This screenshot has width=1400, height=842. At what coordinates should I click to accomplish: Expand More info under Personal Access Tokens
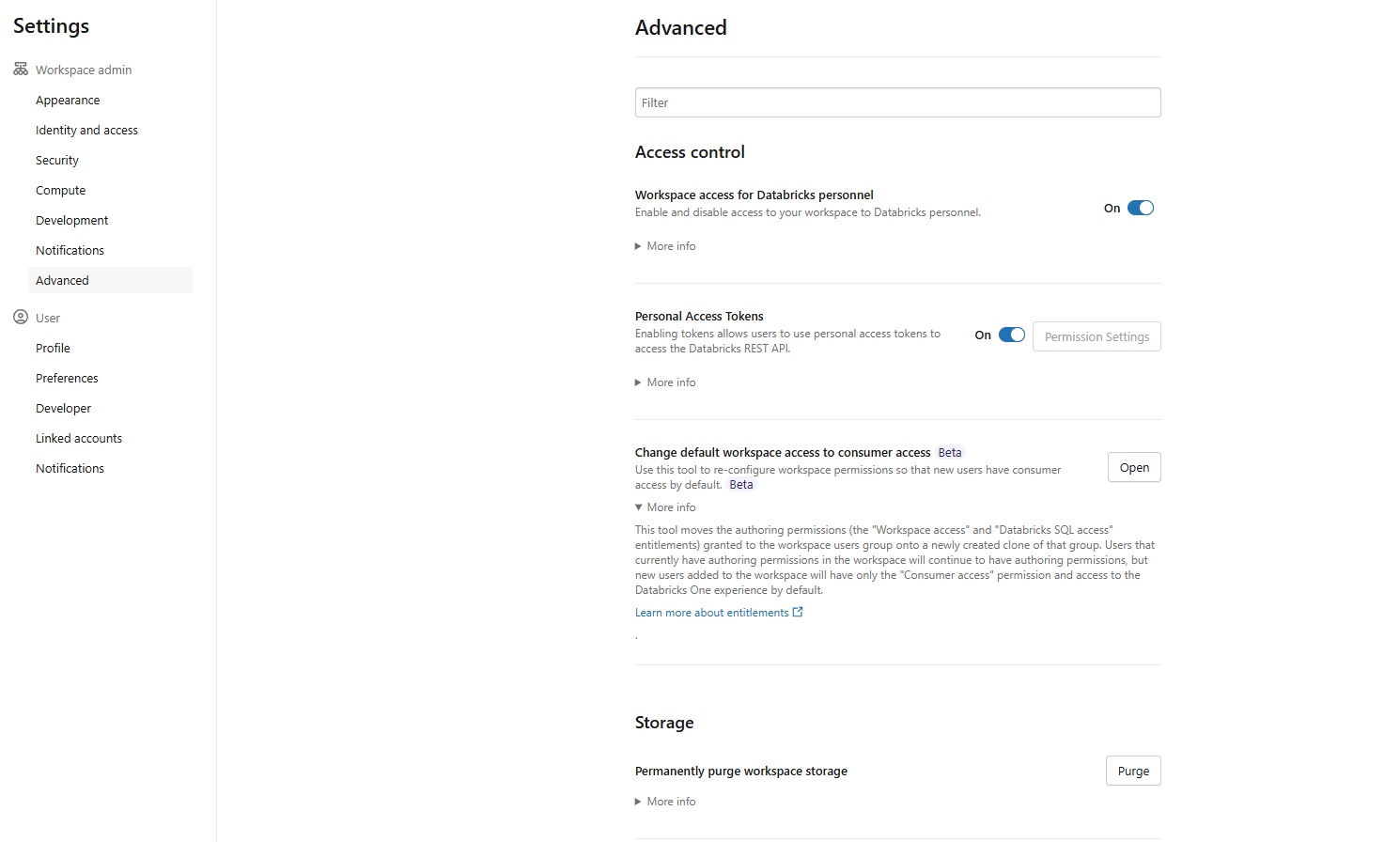[664, 382]
